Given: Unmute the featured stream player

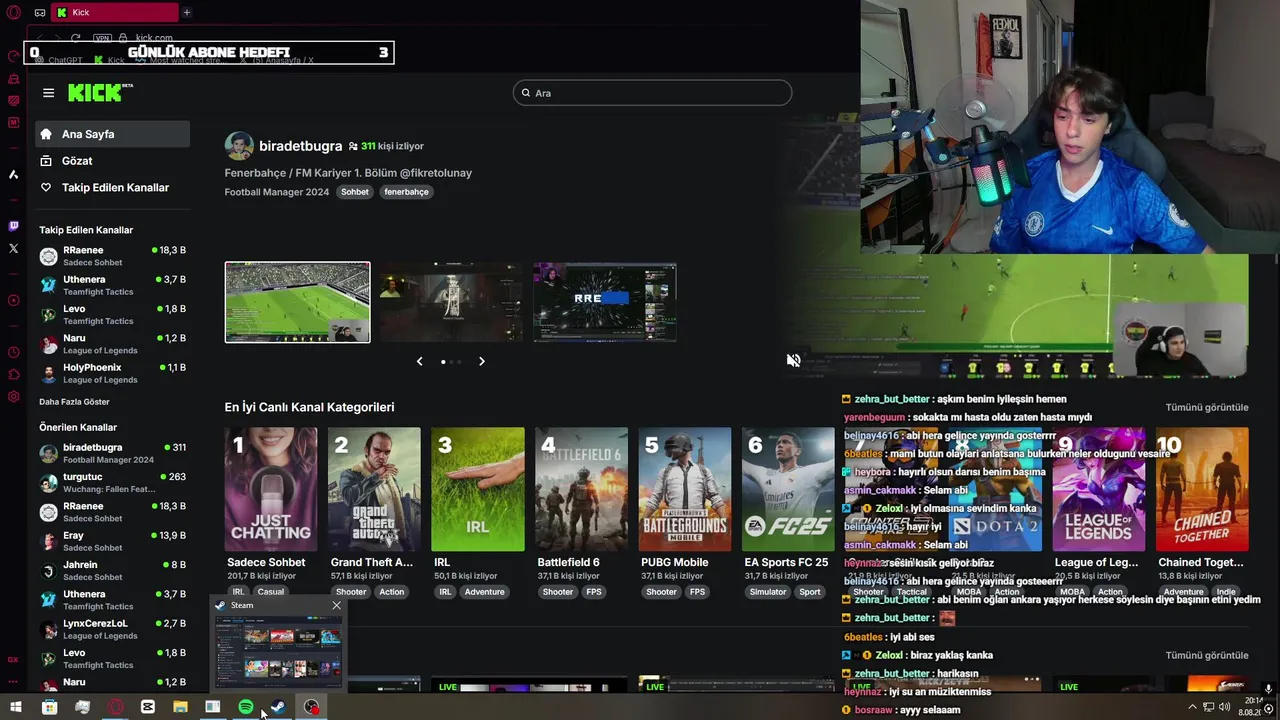Looking at the screenshot, I should [x=793, y=360].
